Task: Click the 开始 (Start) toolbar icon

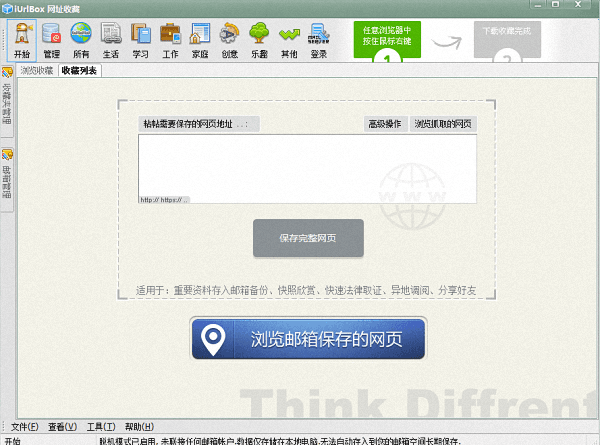Action: click(22, 40)
